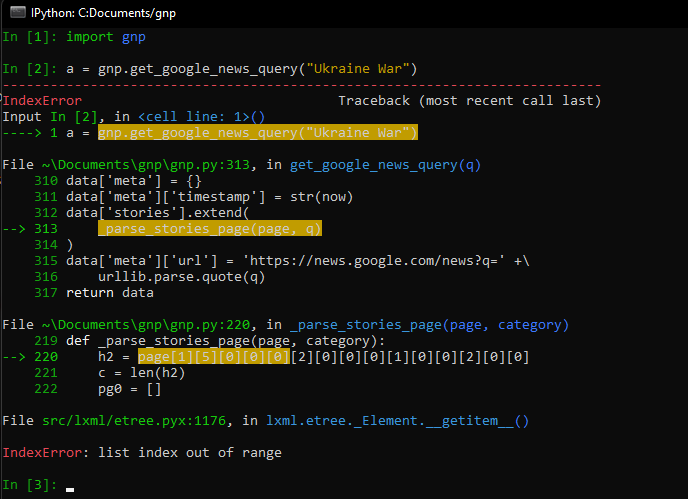Click function name 'get_google_news_query(q)'
This screenshot has height=499, width=688.
tap(385, 165)
